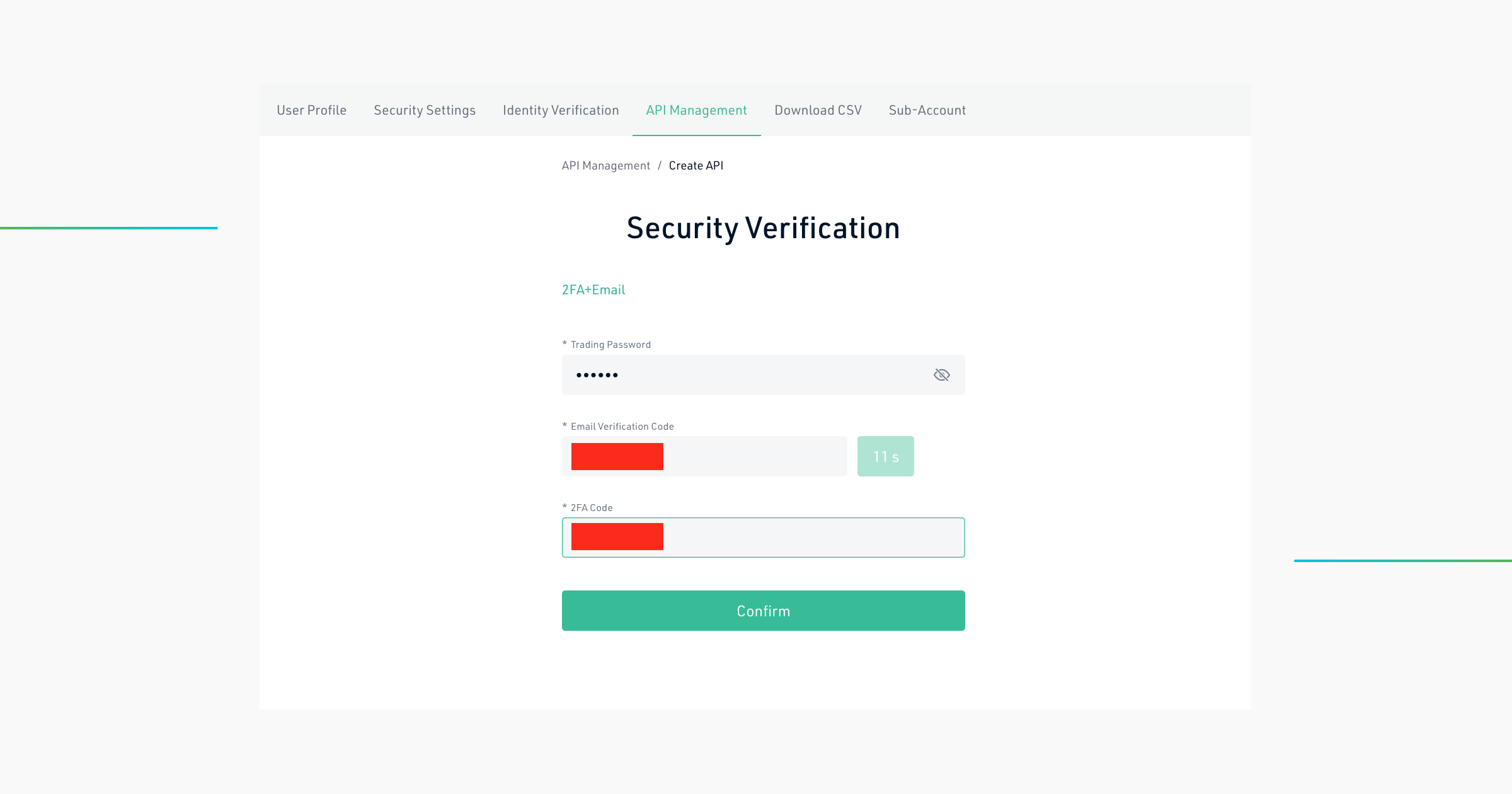1512x794 pixels.
Task: Select the API Management tab
Action: (697, 110)
